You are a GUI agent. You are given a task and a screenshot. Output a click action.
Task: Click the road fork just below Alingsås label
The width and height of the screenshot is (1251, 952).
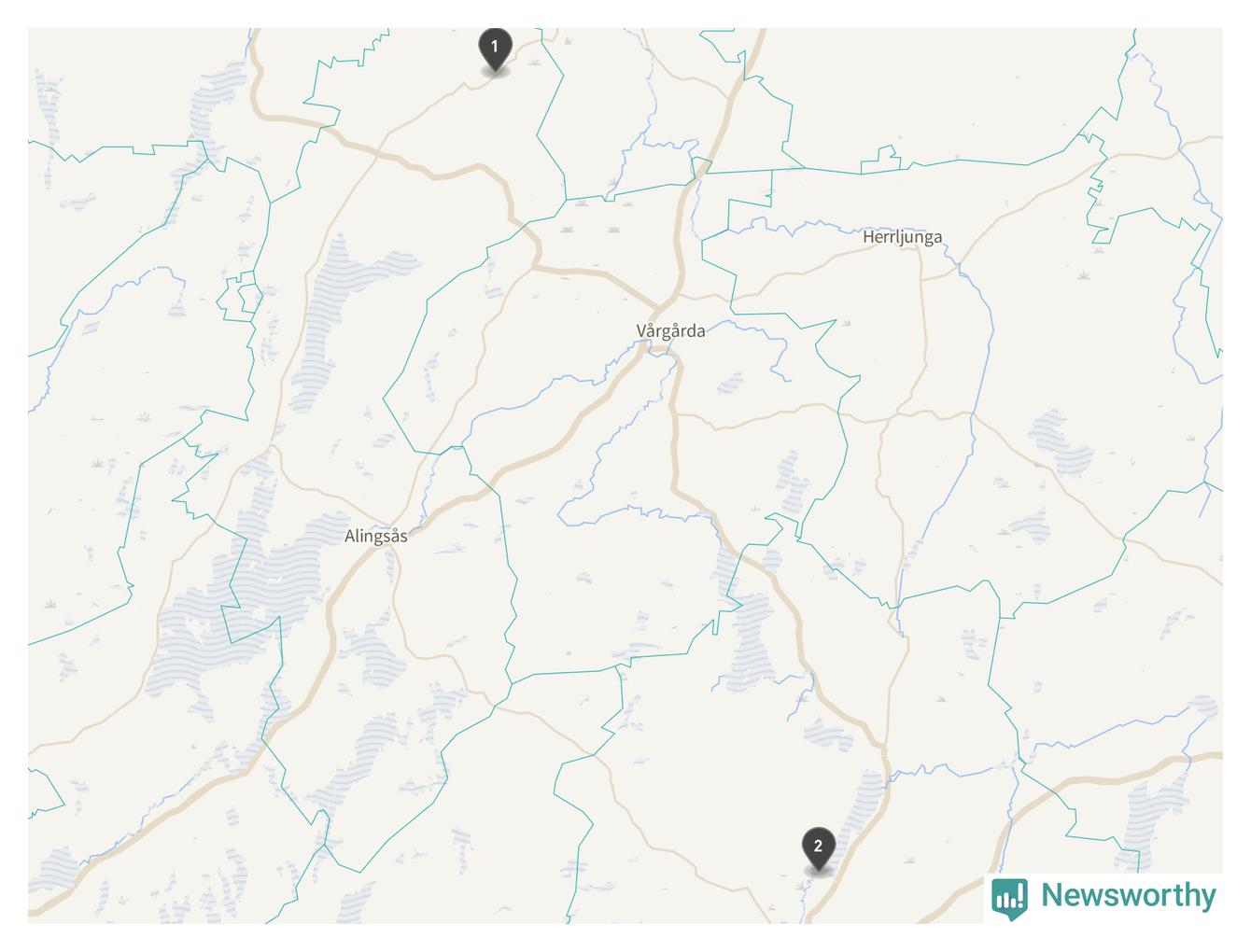point(395,553)
